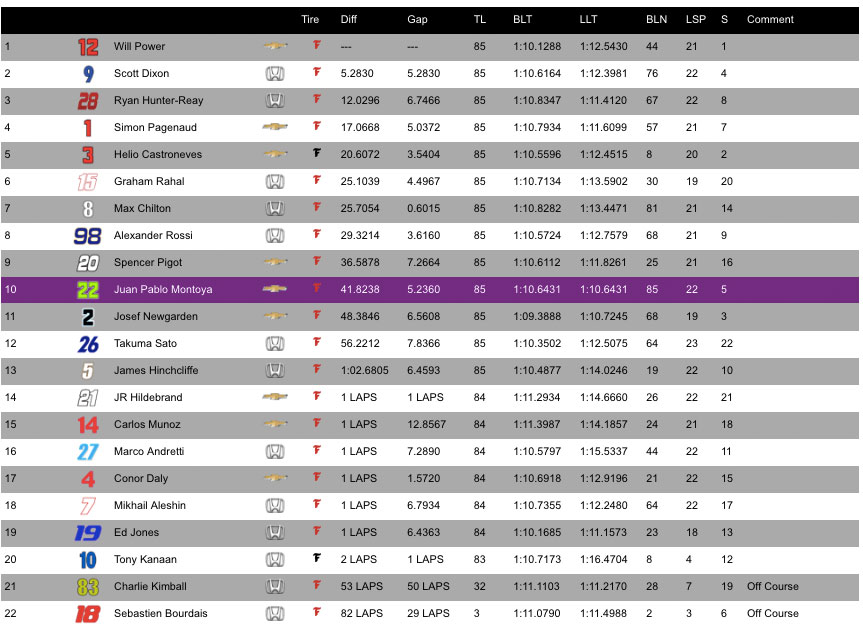Click car number 22 icon for Juan Pablo Montoya

[x=88, y=290]
